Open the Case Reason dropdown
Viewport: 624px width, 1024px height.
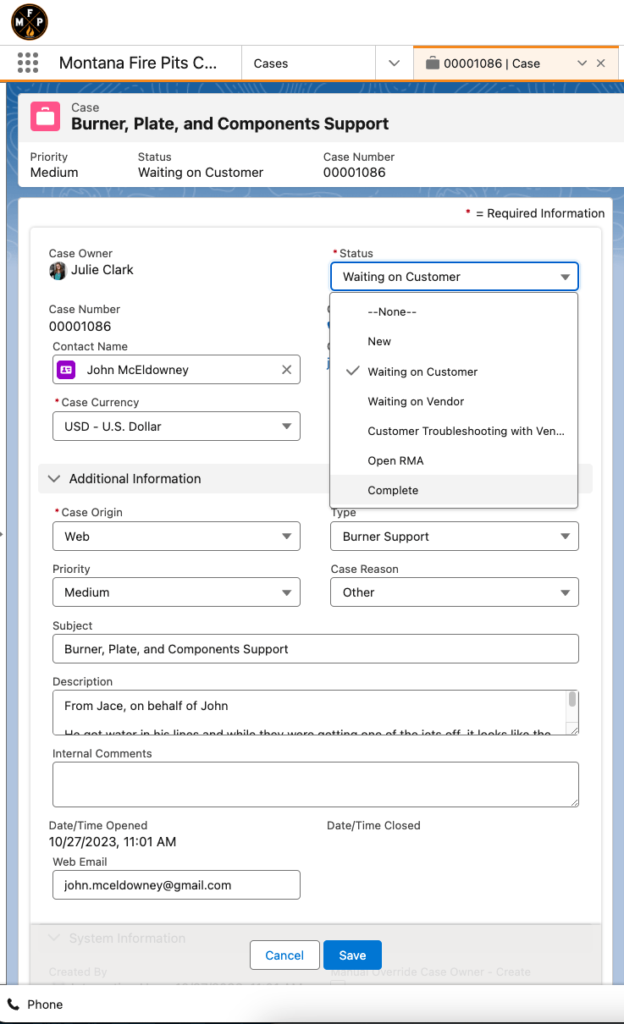click(454, 592)
